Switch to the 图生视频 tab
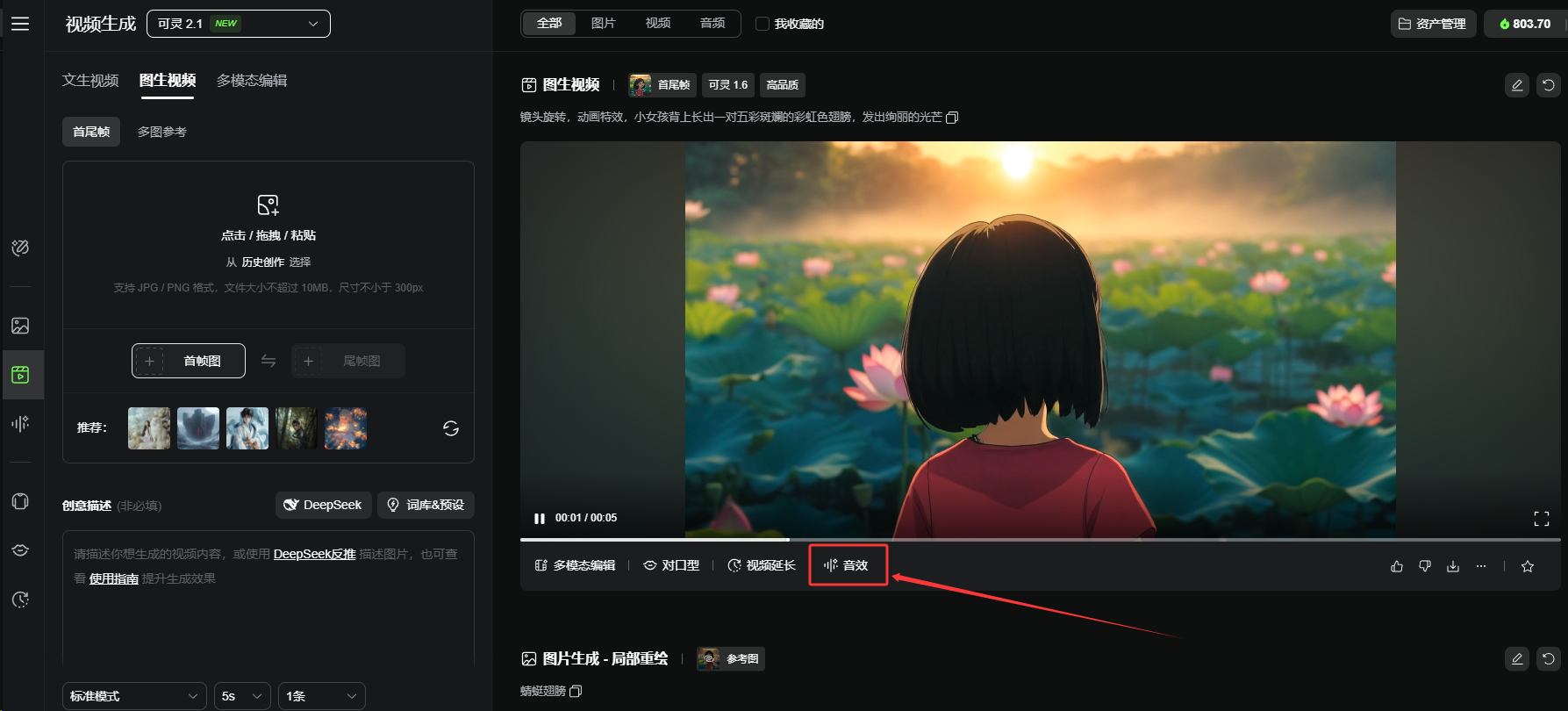 coord(168,81)
